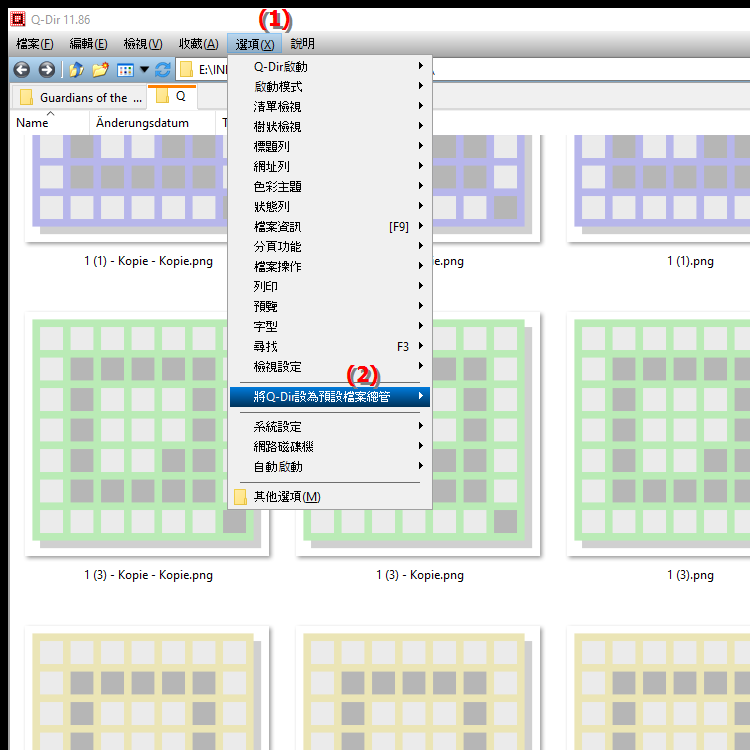Click the address bar folder icon
The width and height of the screenshot is (750, 750).
point(186,70)
